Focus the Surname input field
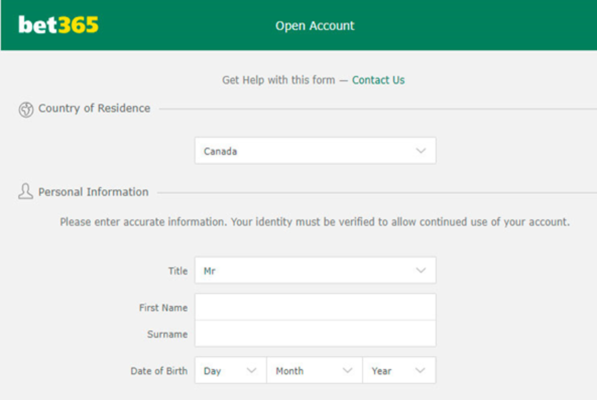The image size is (597, 400). pos(315,333)
